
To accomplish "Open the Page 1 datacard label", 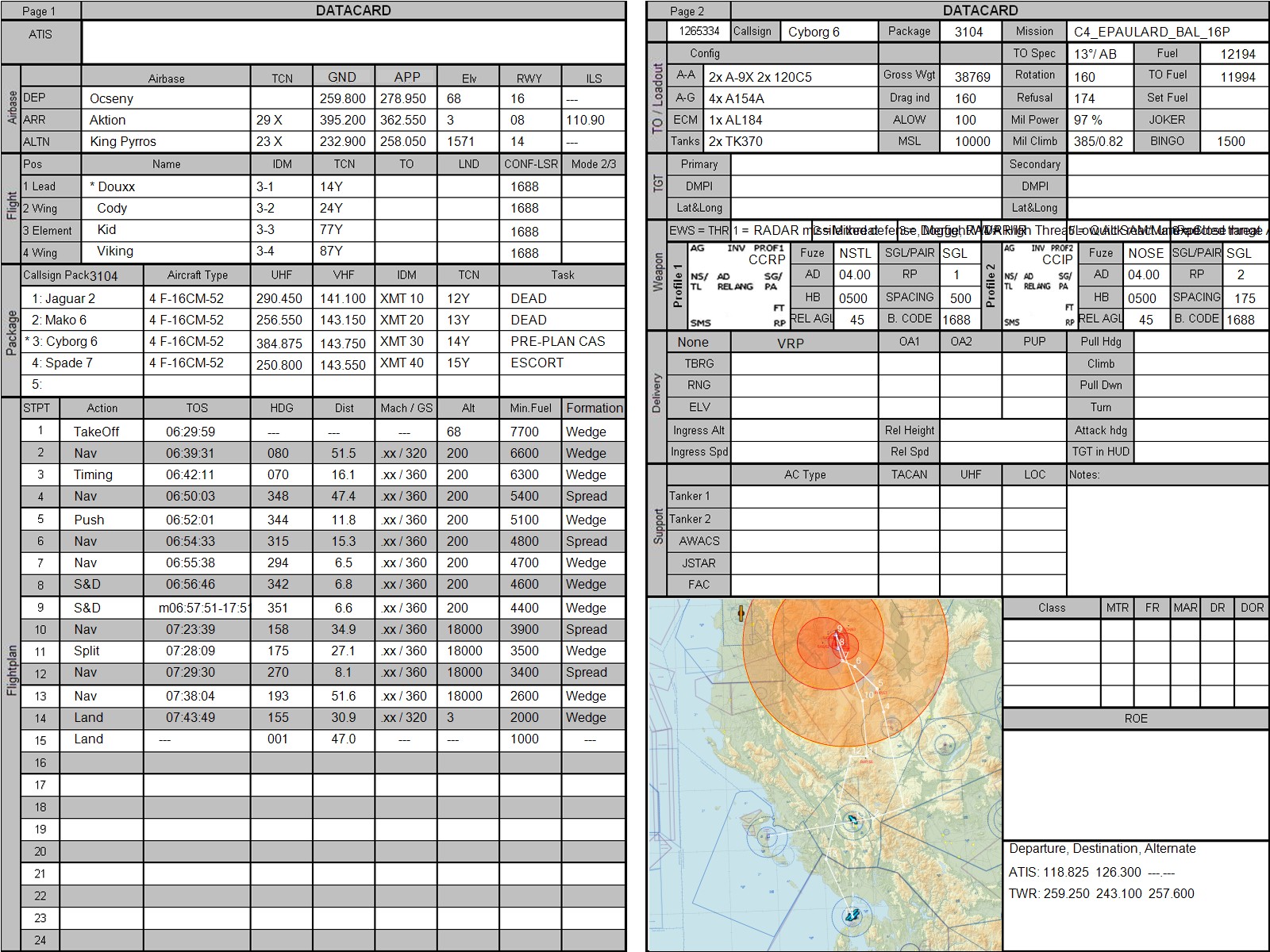I will coord(40,11).
